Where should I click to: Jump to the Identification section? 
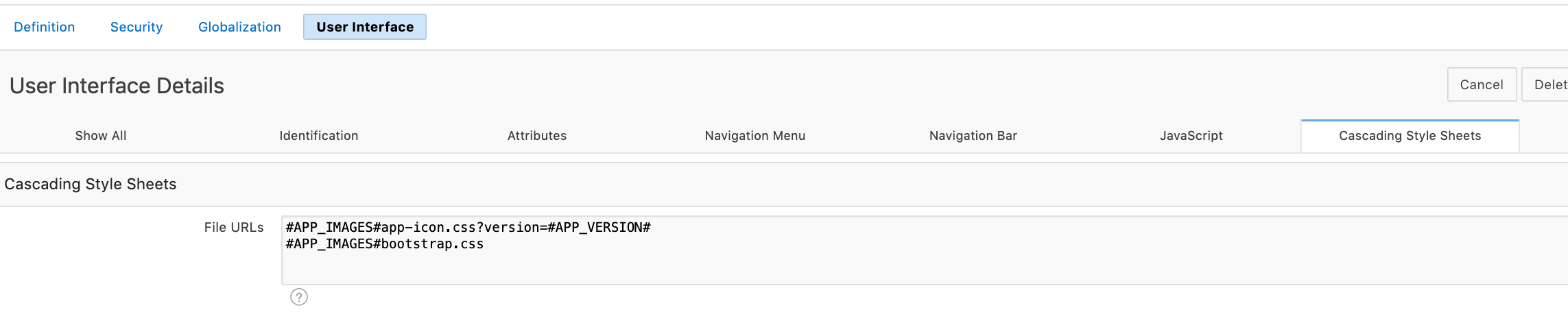[x=319, y=136]
